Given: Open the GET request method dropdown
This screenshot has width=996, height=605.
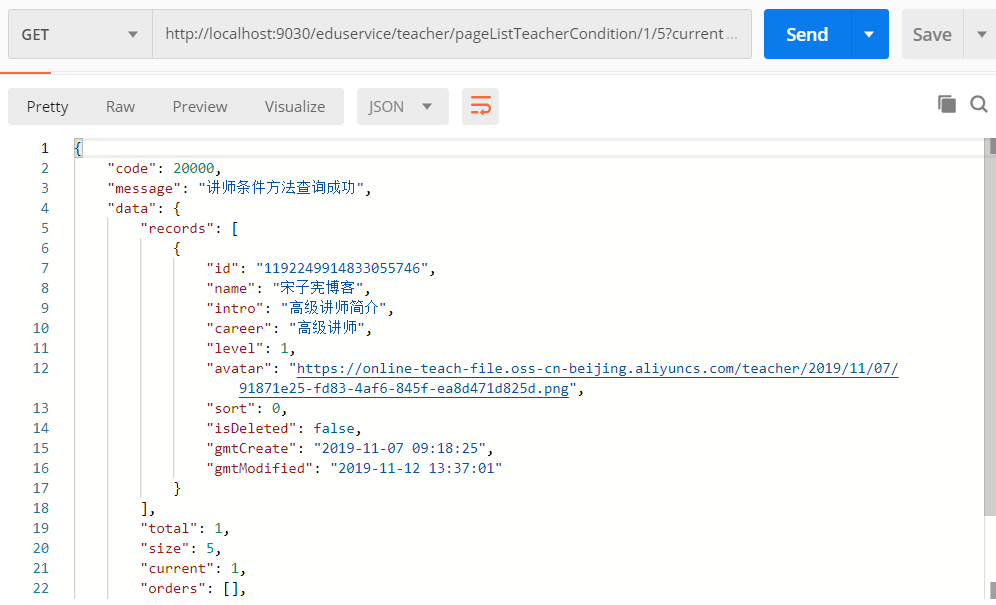Looking at the screenshot, I should click(131, 33).
